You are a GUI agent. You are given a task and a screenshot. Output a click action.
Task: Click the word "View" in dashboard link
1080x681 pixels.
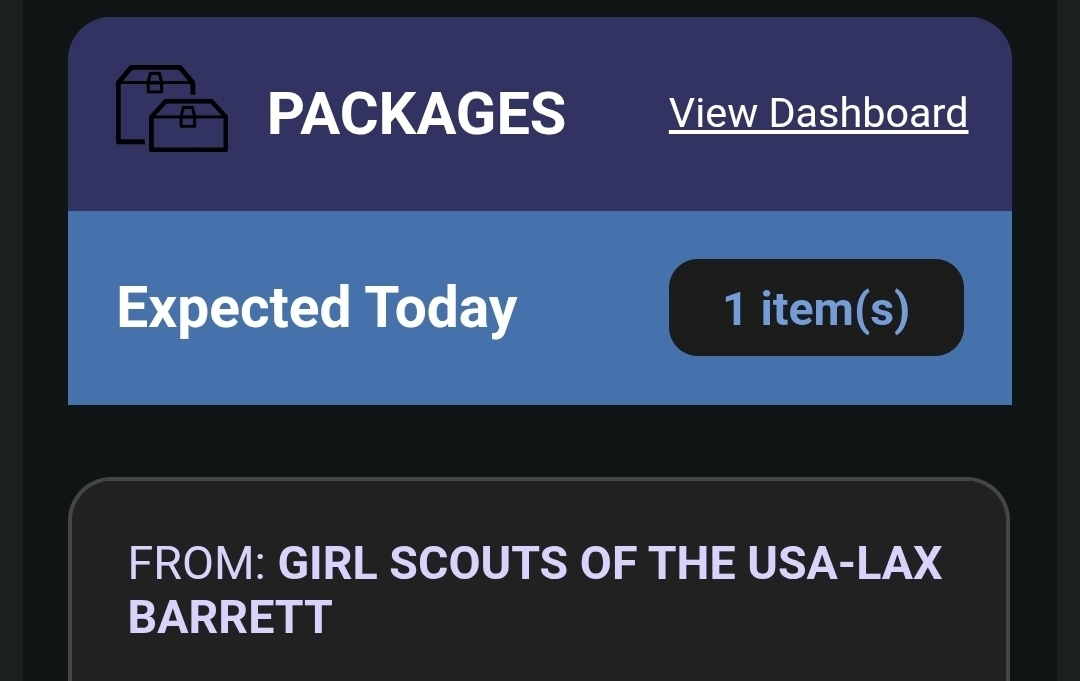coord(714,113)
